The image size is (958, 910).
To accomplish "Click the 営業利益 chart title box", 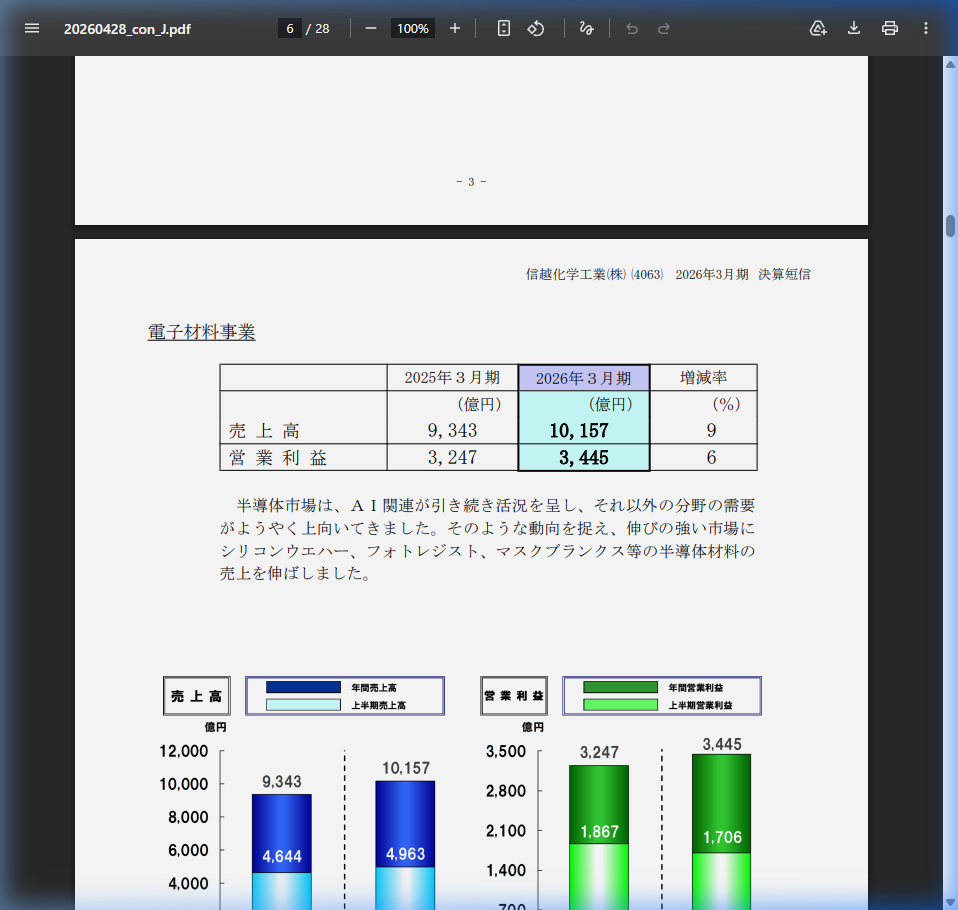I will tap(514, 695).
